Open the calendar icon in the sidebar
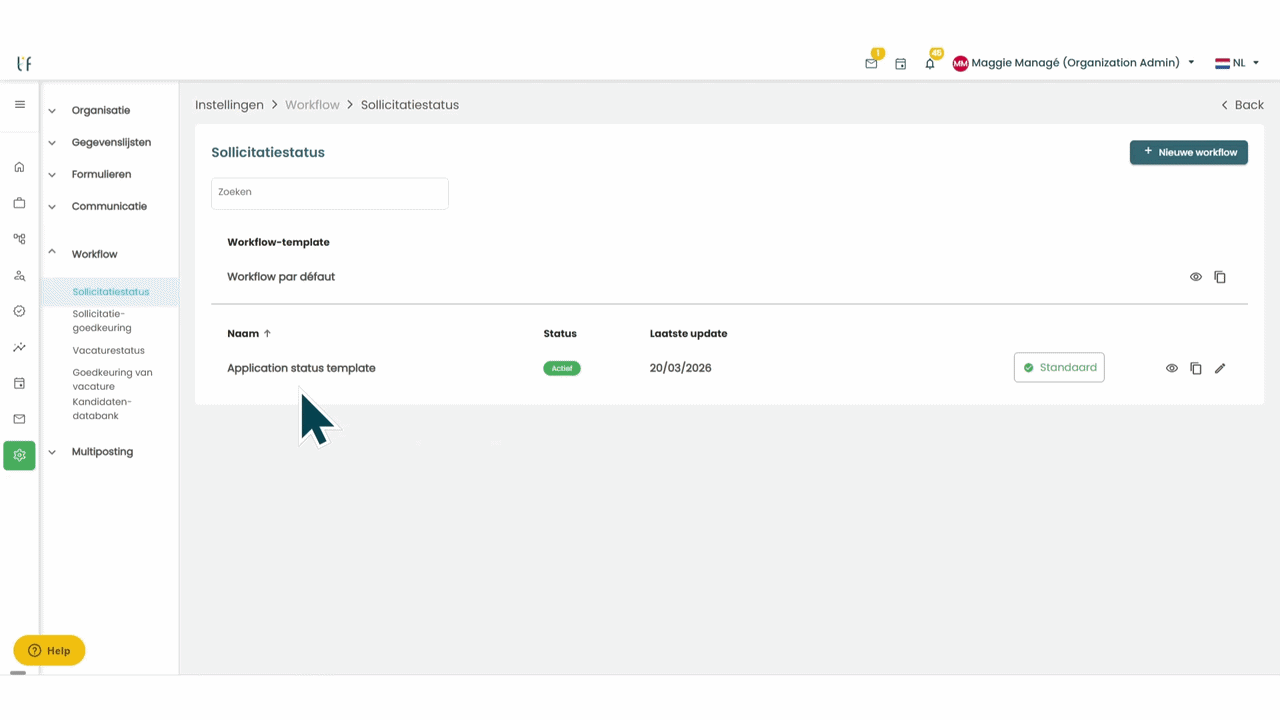1280x720 pixels. tap(19, 383)
